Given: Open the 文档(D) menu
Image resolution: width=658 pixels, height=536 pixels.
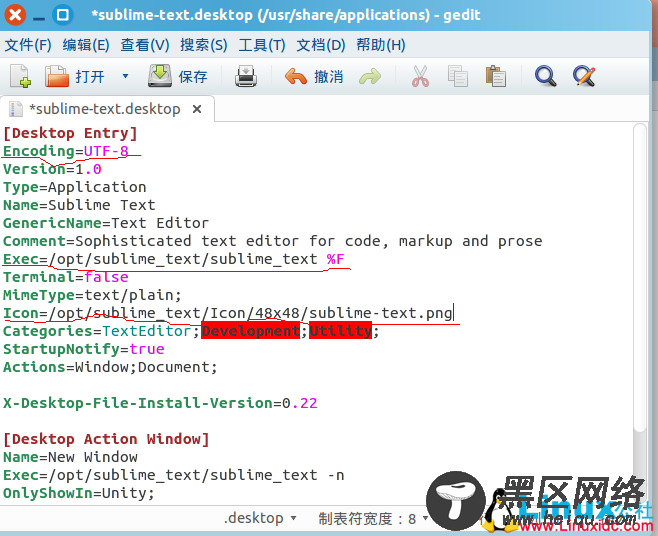Looking at the screenshot, I should (321, 44).
